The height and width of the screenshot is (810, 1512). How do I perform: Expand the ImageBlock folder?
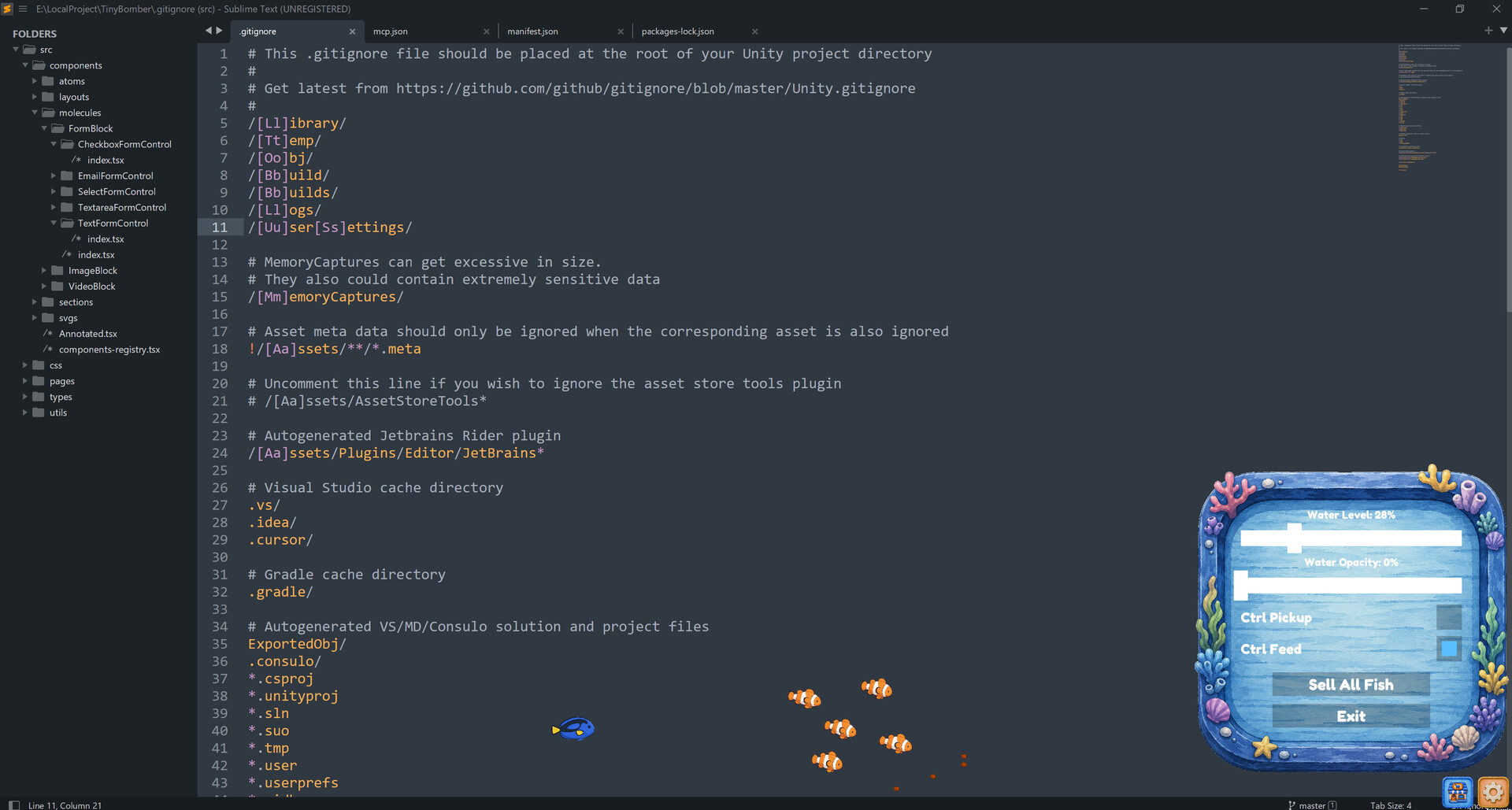pyautogui.click(x=44, y=270)
